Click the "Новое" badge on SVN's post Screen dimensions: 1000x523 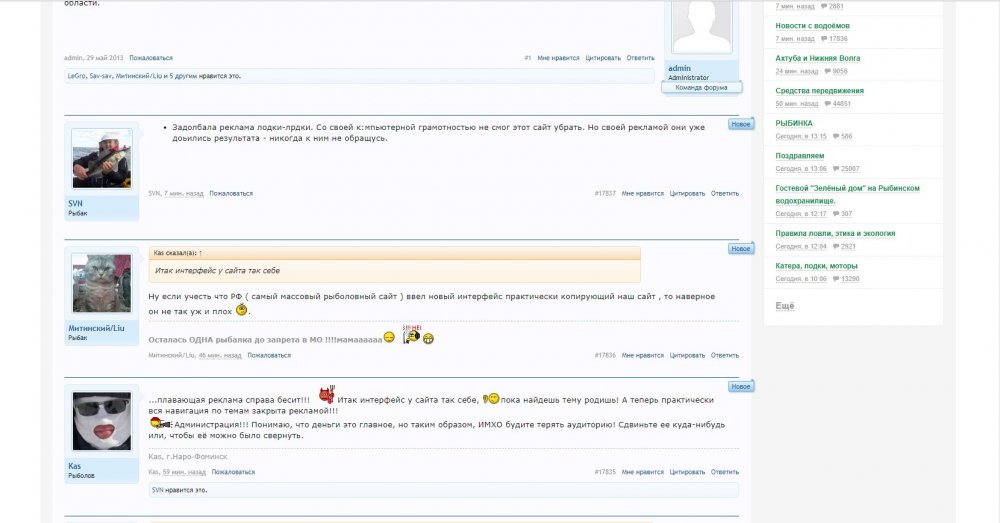click(740, 124)
